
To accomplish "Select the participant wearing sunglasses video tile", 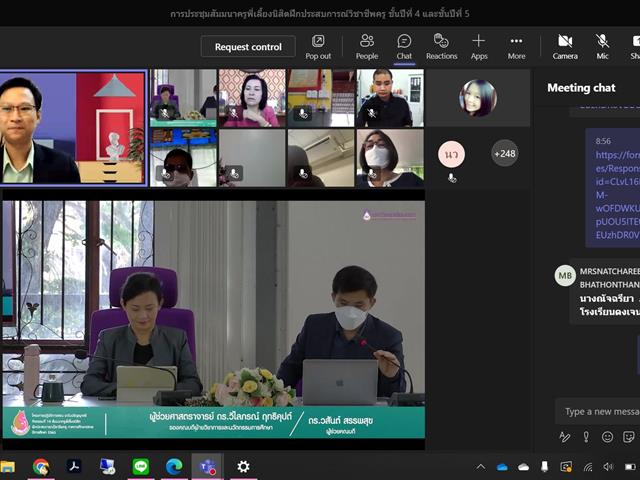I will 183,158.
